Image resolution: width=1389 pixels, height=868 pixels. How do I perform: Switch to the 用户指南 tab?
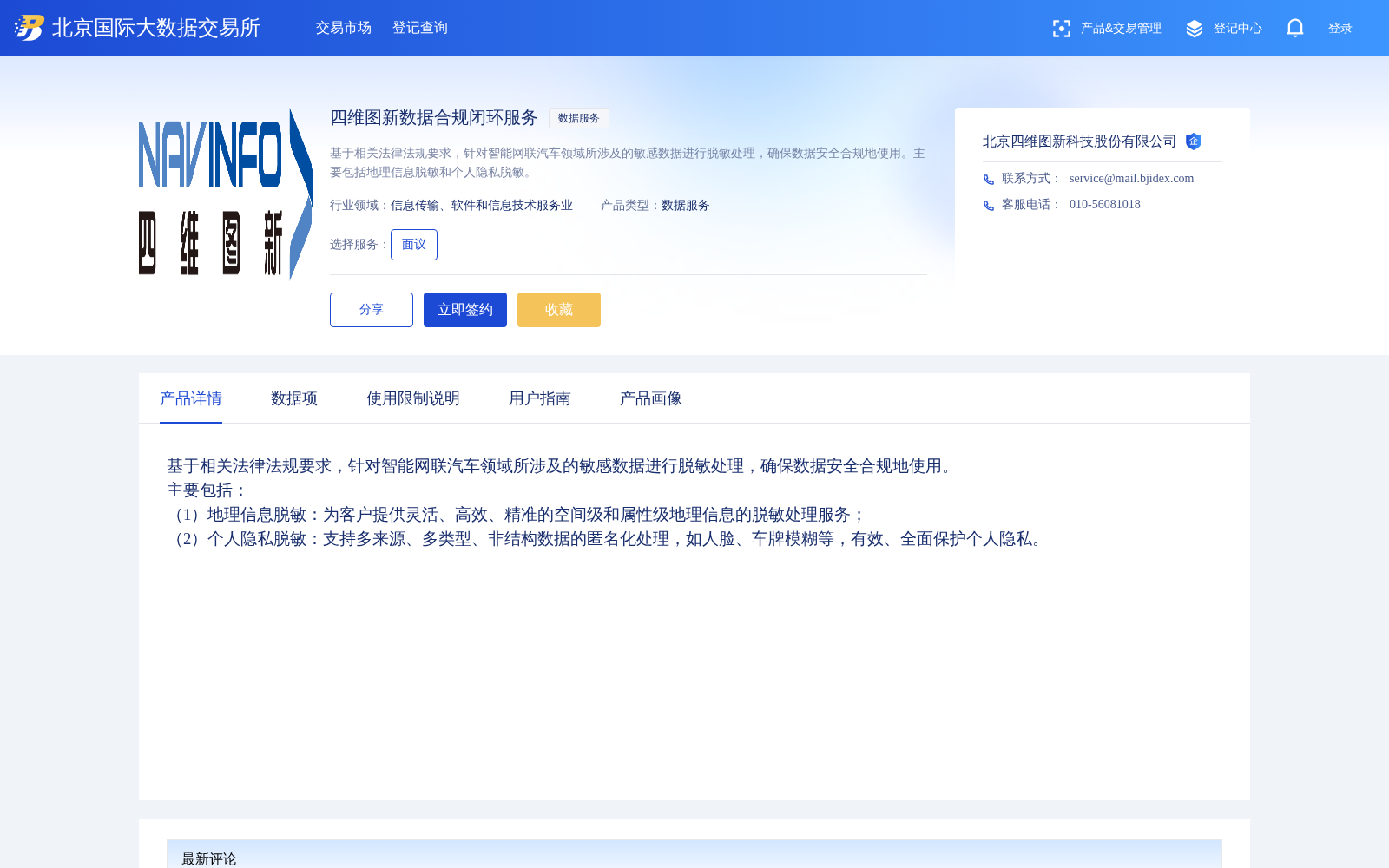click(540, 398)
